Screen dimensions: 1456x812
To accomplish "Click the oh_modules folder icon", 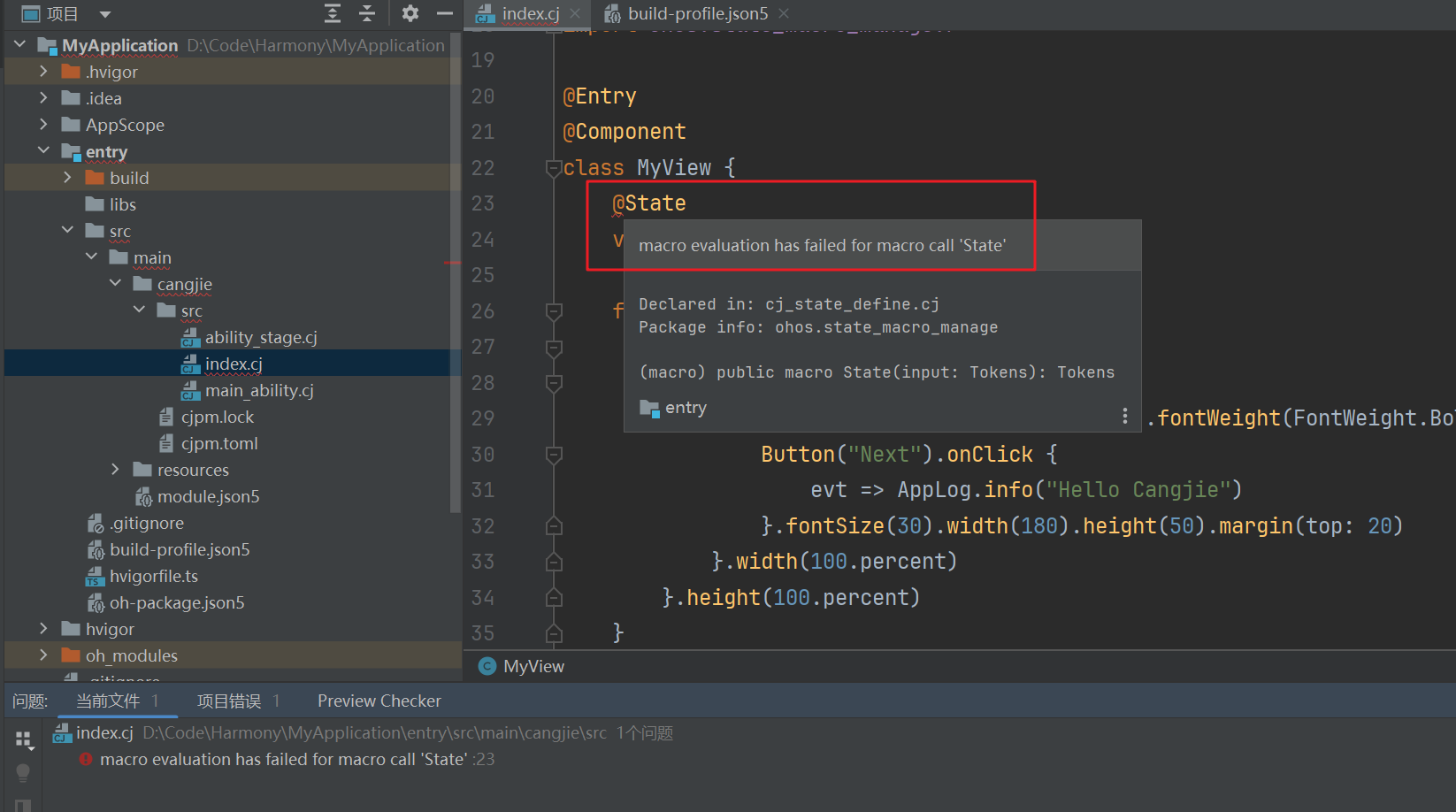I will [x=71, y=655].
